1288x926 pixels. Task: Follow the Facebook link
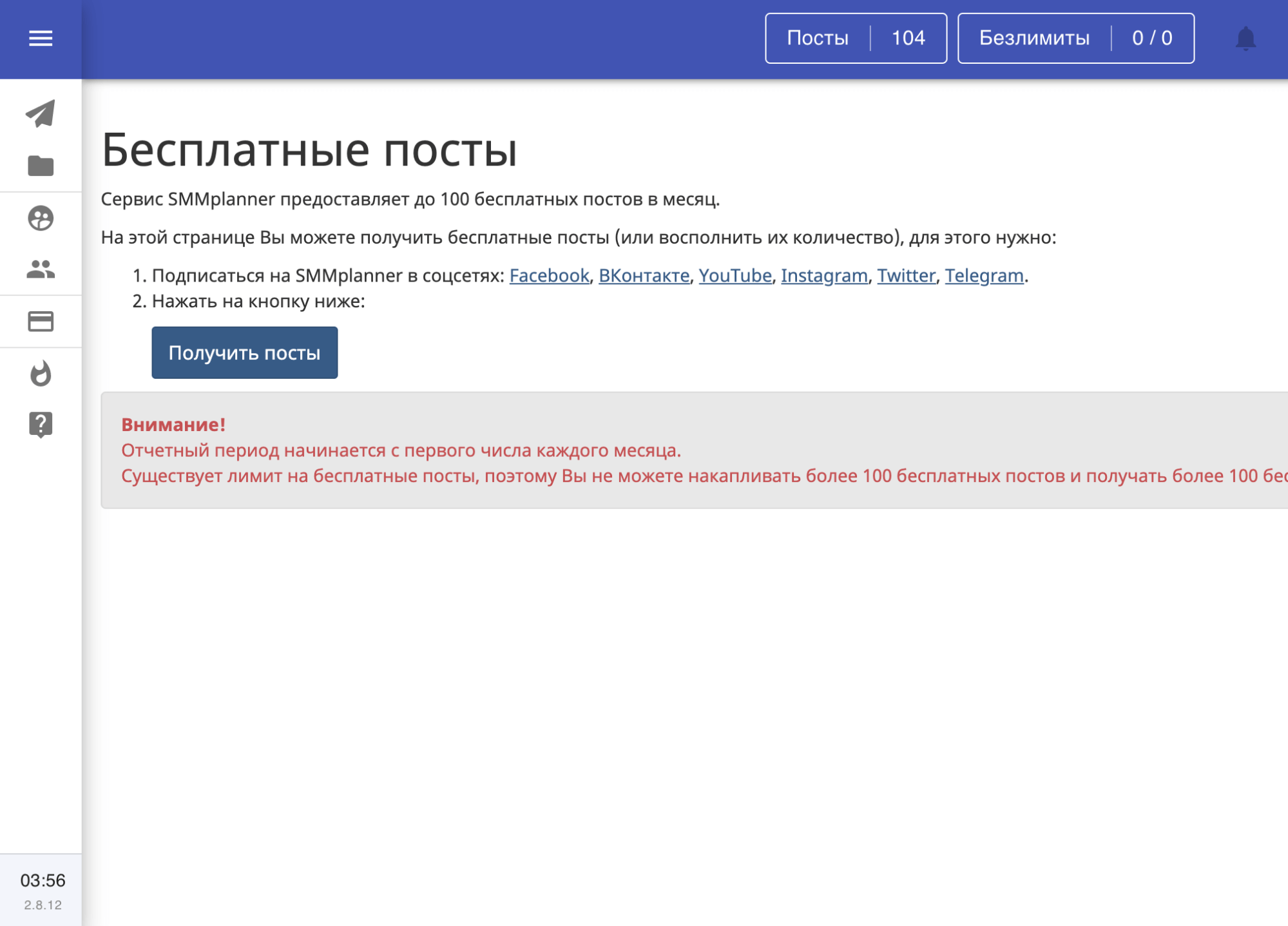(549, 276)
